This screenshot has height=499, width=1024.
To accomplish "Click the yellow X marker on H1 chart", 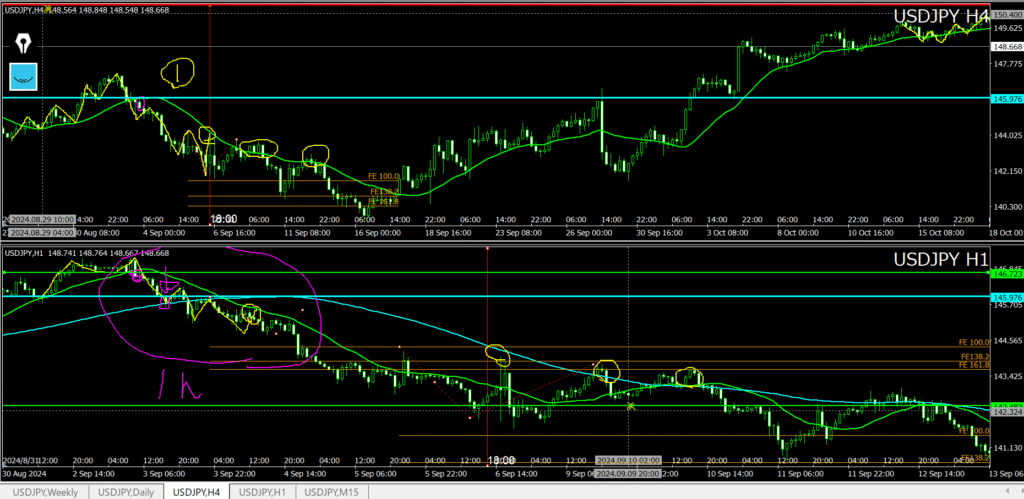I will tap(631, 406).
